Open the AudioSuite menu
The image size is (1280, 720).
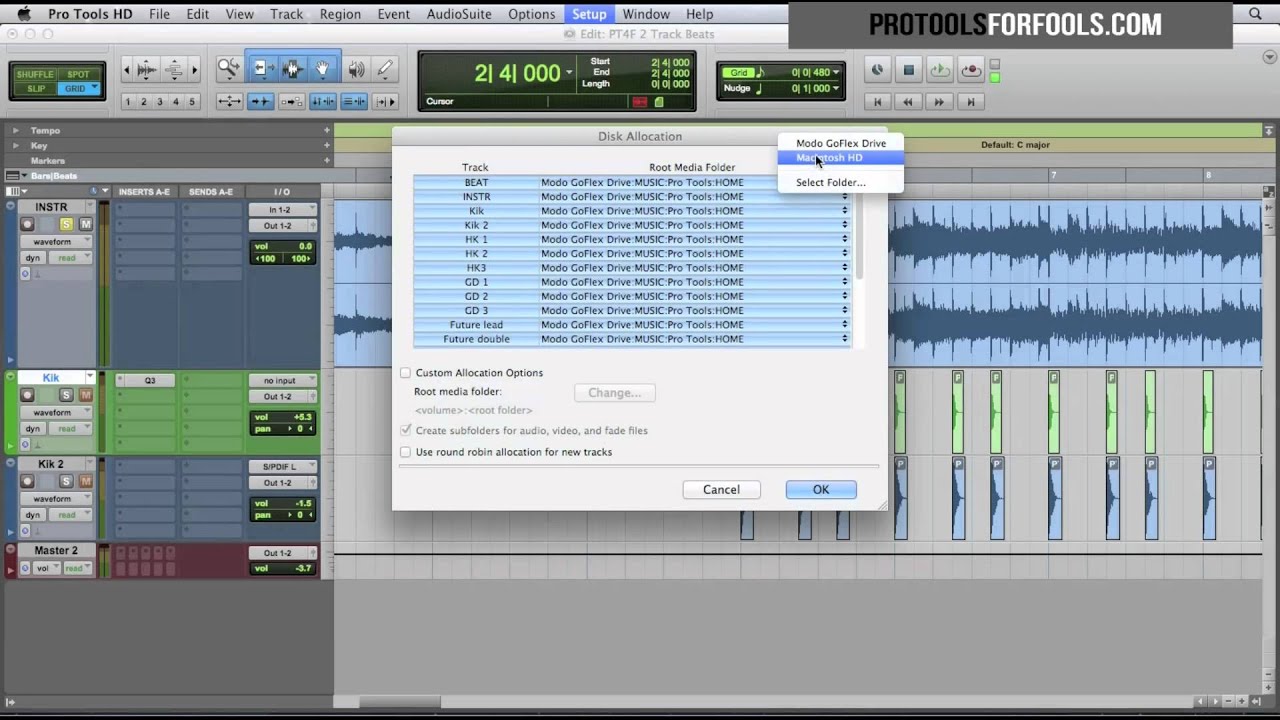point(459,14)
